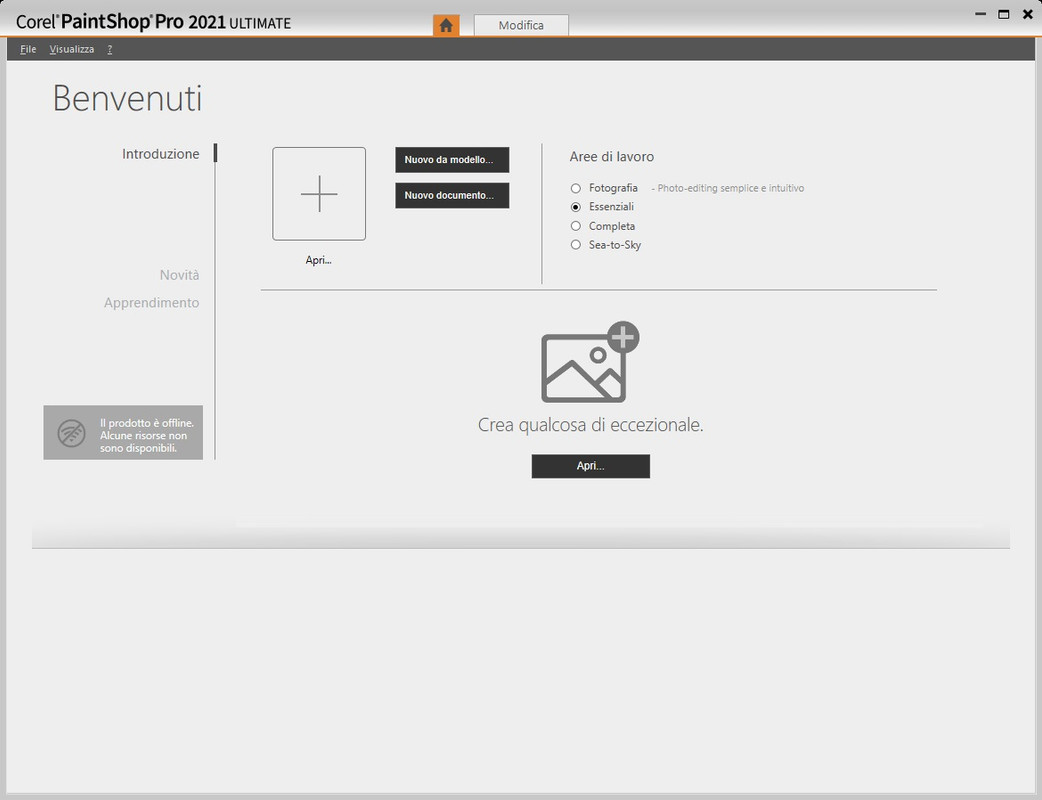Switch to the Modifica tab

click(521, 25)
